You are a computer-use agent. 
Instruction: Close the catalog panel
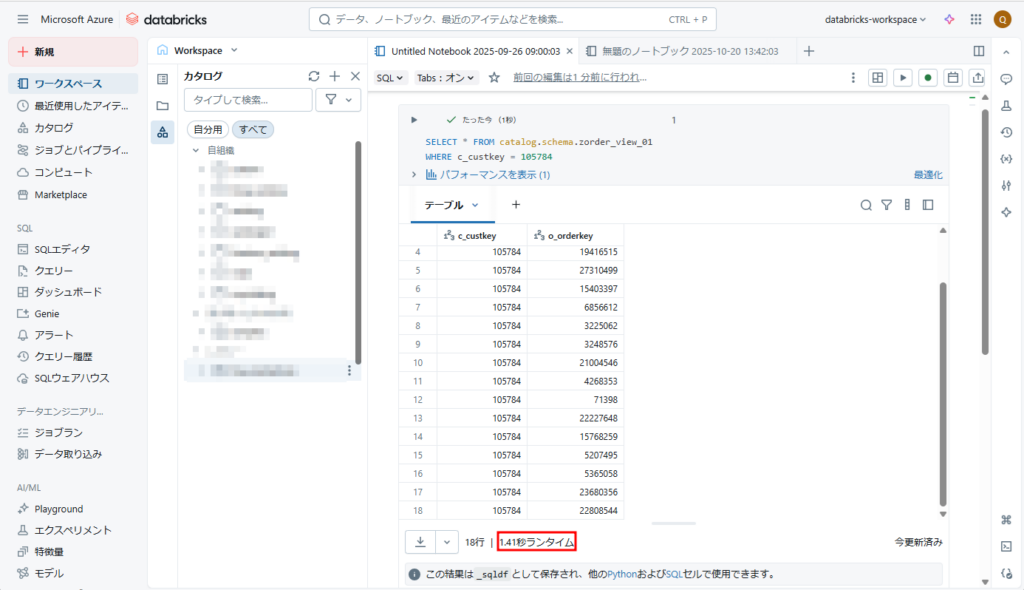(355, 76)
